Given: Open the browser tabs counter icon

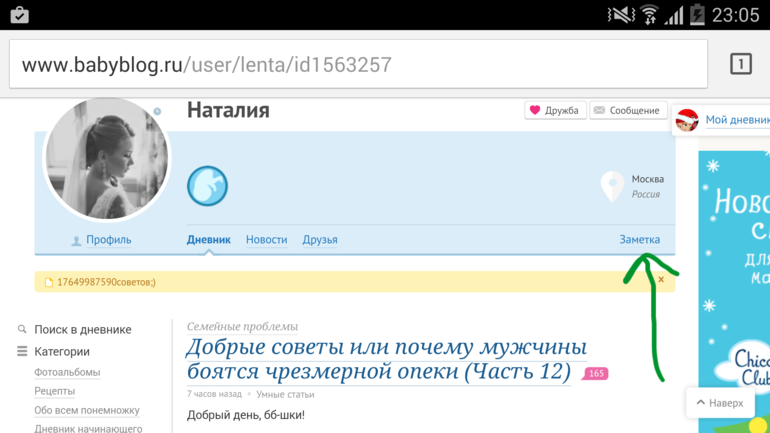Looking at the screenshot, I should (741, 64).
